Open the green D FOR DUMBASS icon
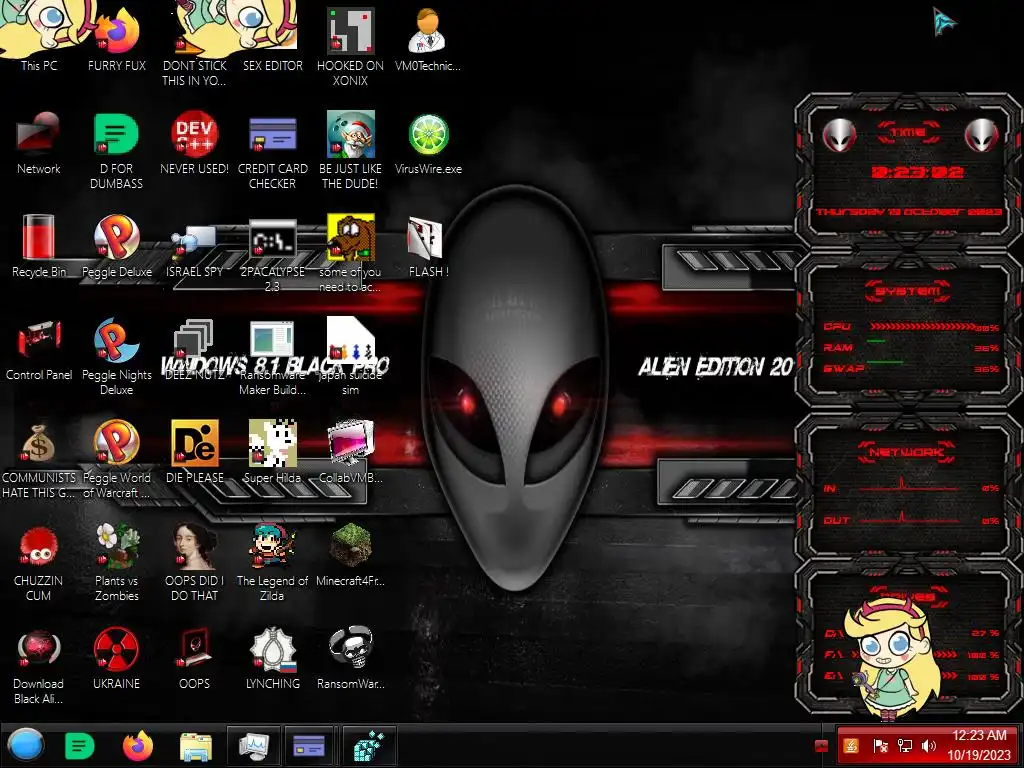The height and width of the screenshot is (768, 1024). click(116, 149)
